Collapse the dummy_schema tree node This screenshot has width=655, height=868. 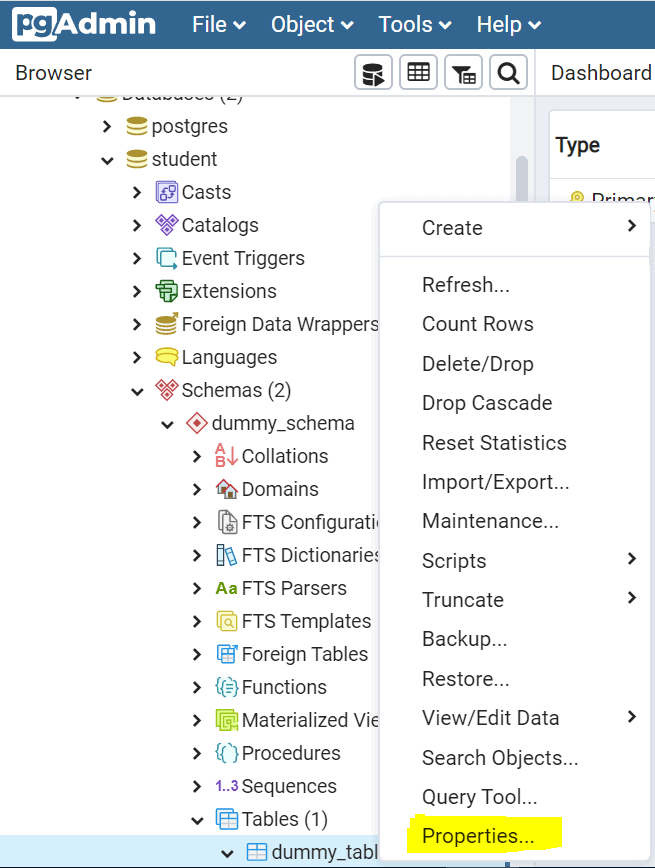[167, 424]
